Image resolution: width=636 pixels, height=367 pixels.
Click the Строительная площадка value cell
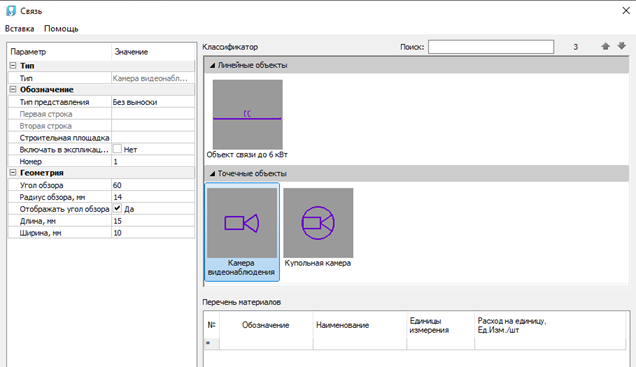pyautogui.click(x=153, y=137)
